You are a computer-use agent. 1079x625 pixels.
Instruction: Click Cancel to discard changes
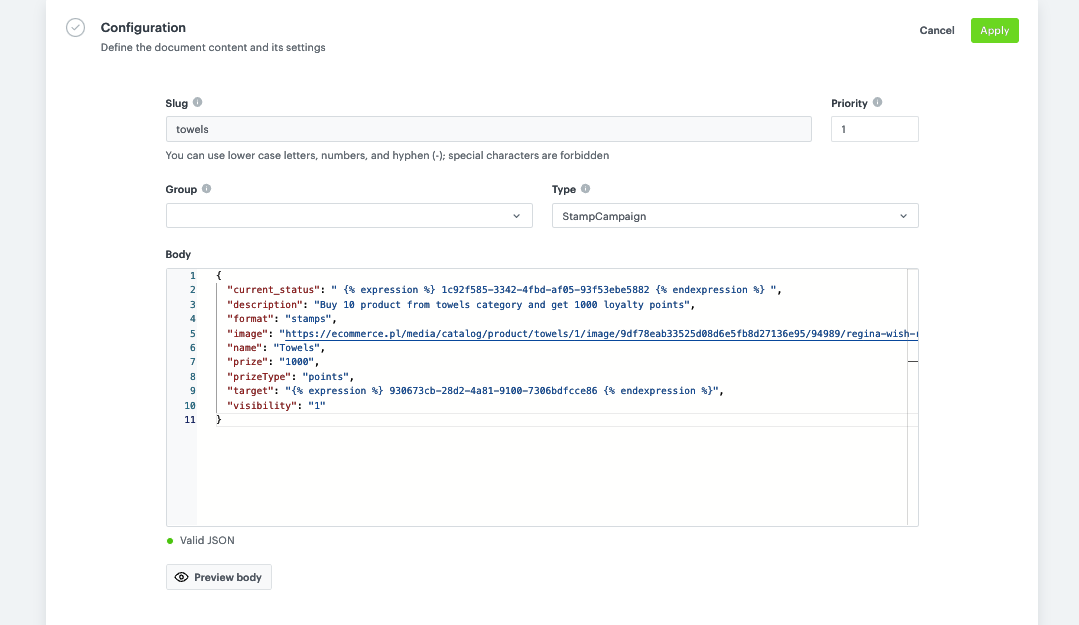[937, 30]
